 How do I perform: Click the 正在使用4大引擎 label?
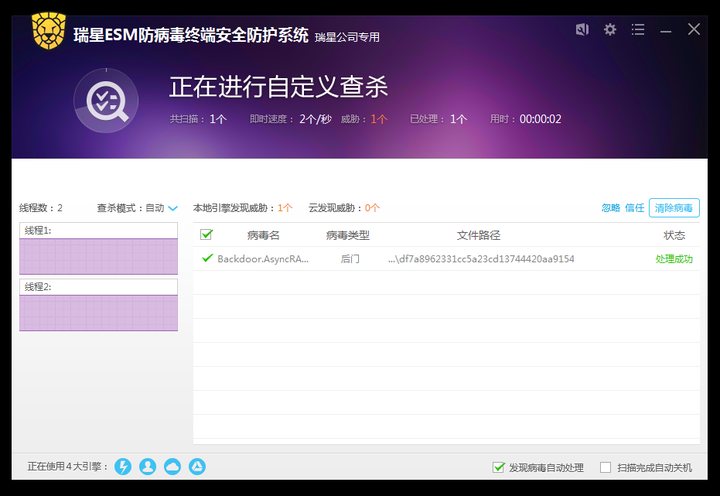(x=68, y=467)
